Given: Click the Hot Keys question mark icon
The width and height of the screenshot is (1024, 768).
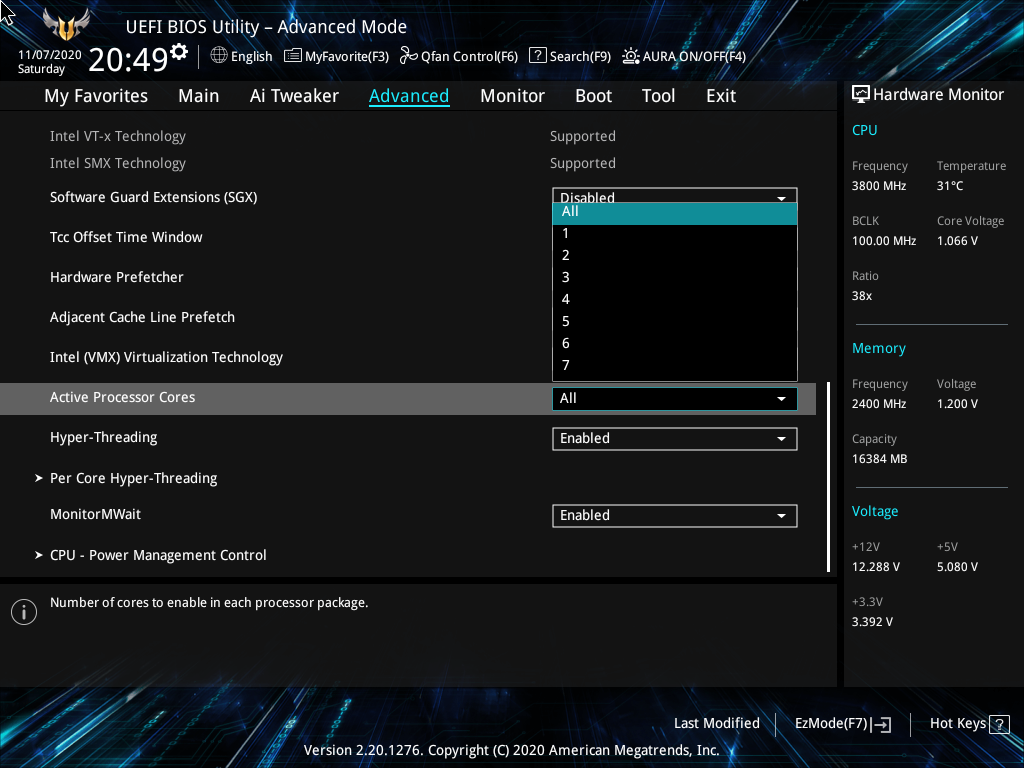Looking at the screenshot, I should click(x=999, y=724).
